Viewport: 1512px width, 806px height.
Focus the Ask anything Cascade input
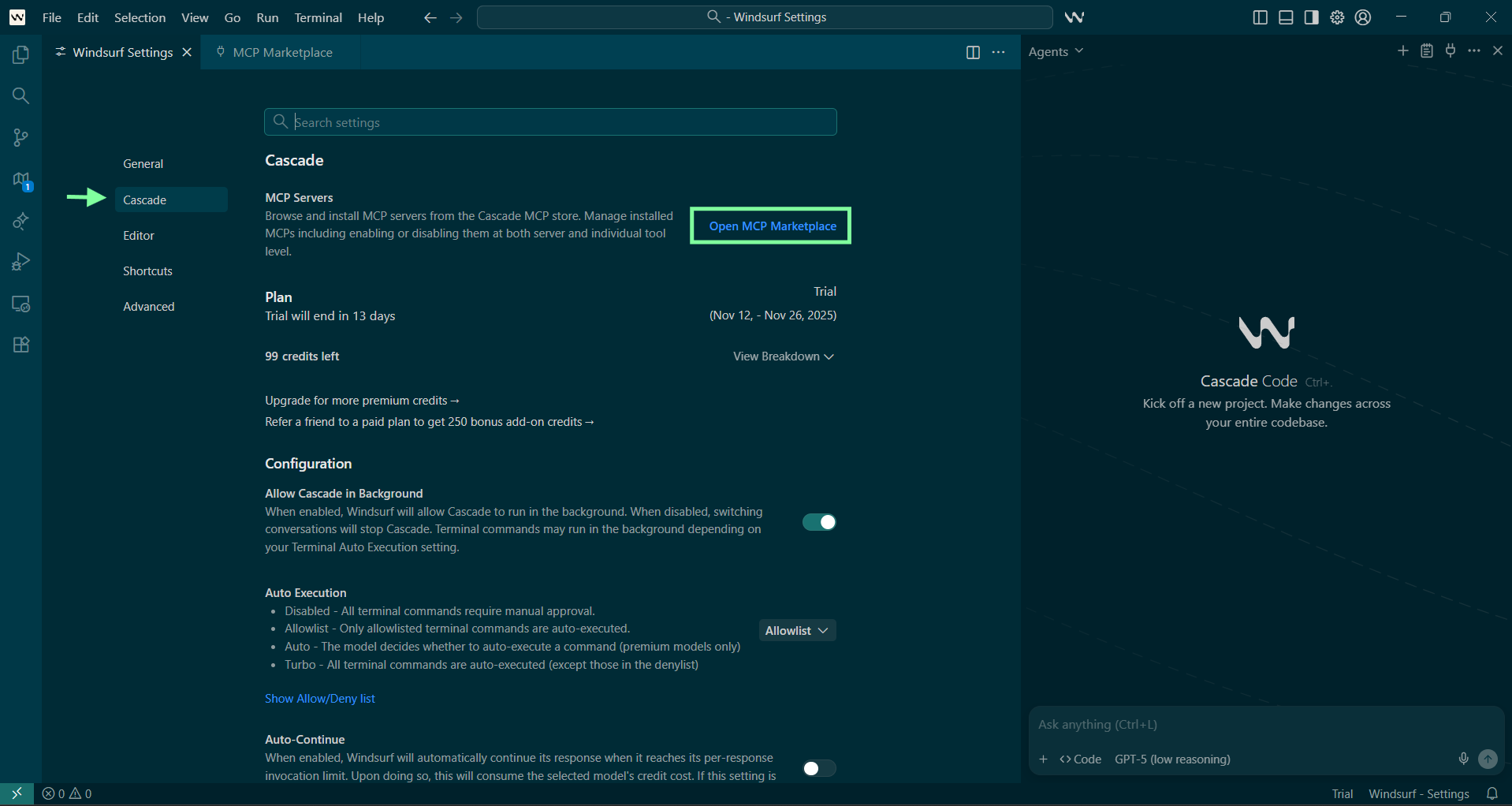[x=1266, y=725]
